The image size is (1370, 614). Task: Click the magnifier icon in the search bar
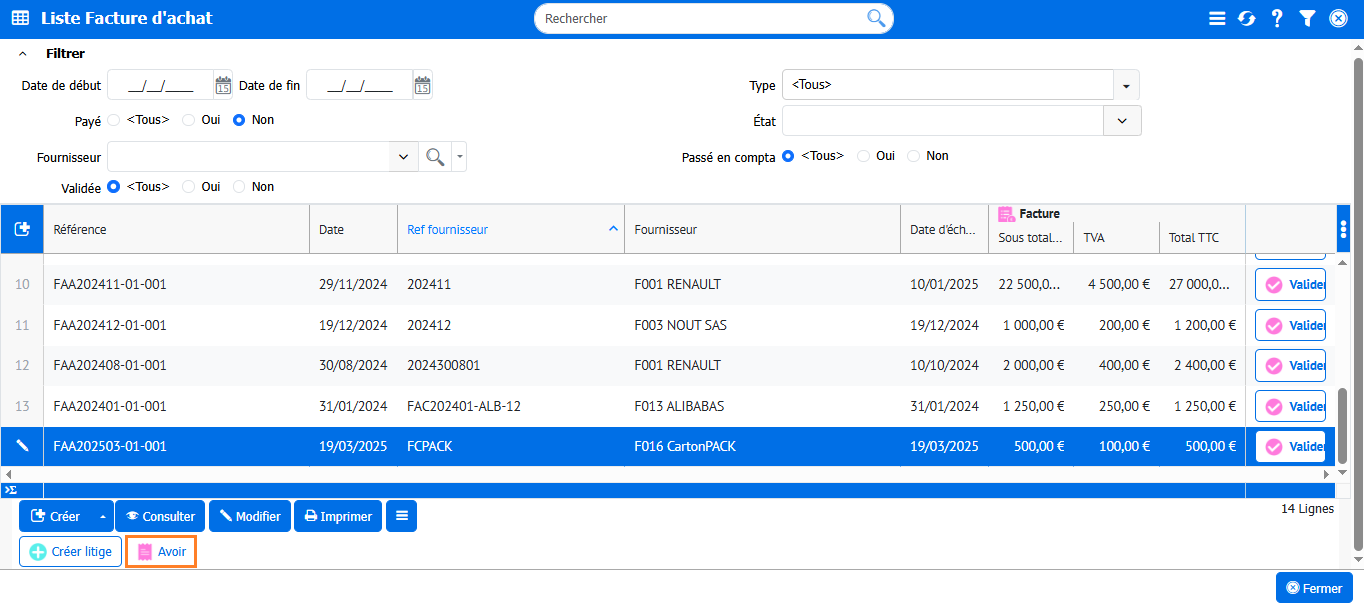876,18
